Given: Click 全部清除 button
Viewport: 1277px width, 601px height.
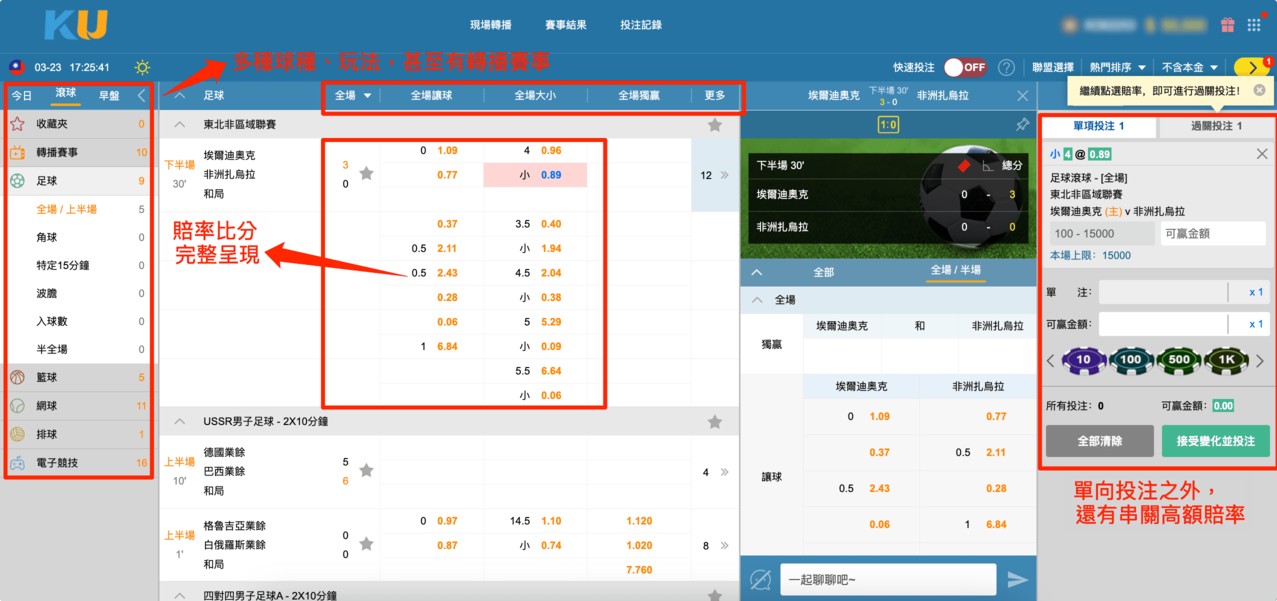Looking at the screenshot, I should click(1099, 441).
